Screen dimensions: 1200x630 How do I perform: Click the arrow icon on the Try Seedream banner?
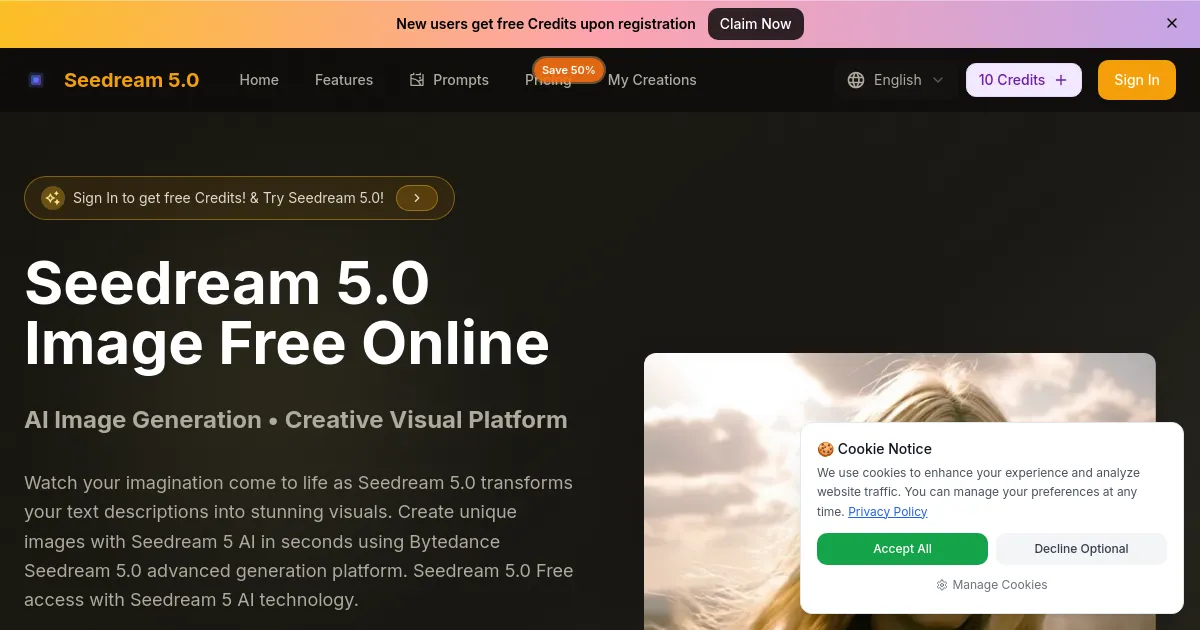(x=417, y=197)
